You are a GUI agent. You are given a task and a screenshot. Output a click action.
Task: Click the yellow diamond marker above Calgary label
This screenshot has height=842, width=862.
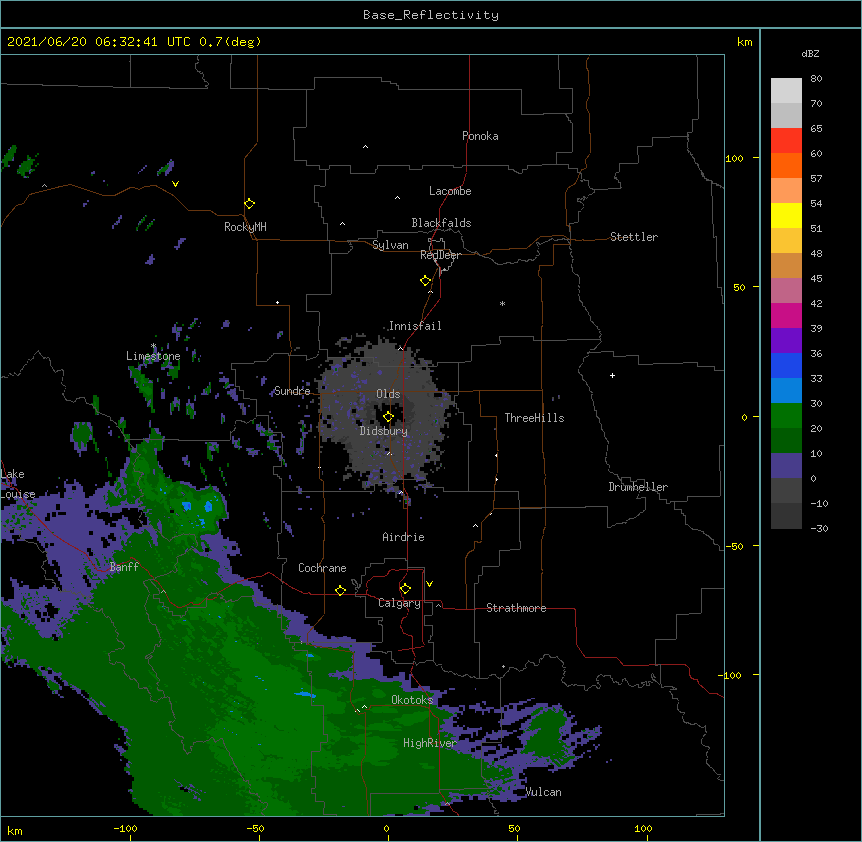click(x=405, y=589)
